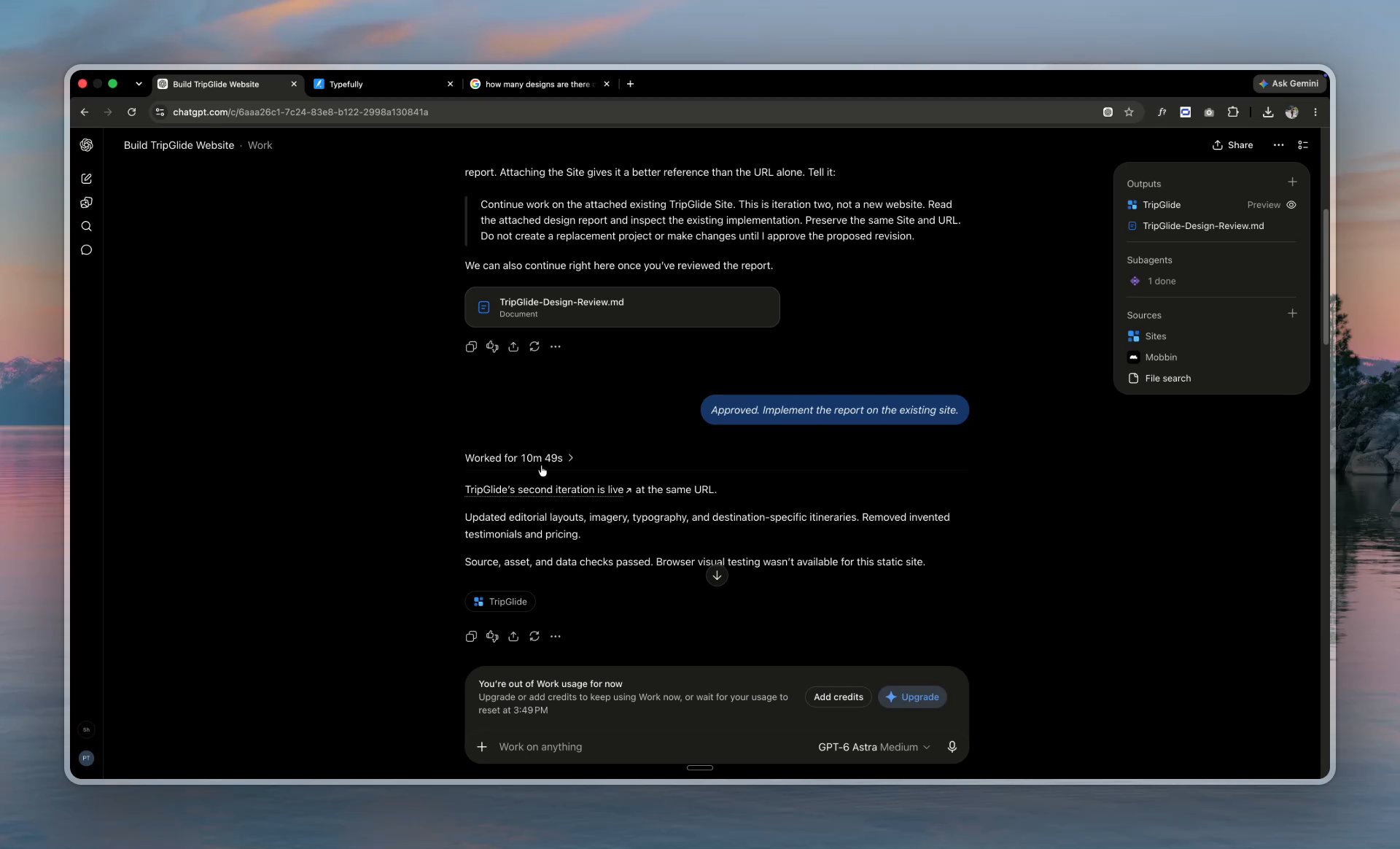Screen dimensions: 1400x849
Task: Give feedback on the design review response
Action: tap(492, 346)
